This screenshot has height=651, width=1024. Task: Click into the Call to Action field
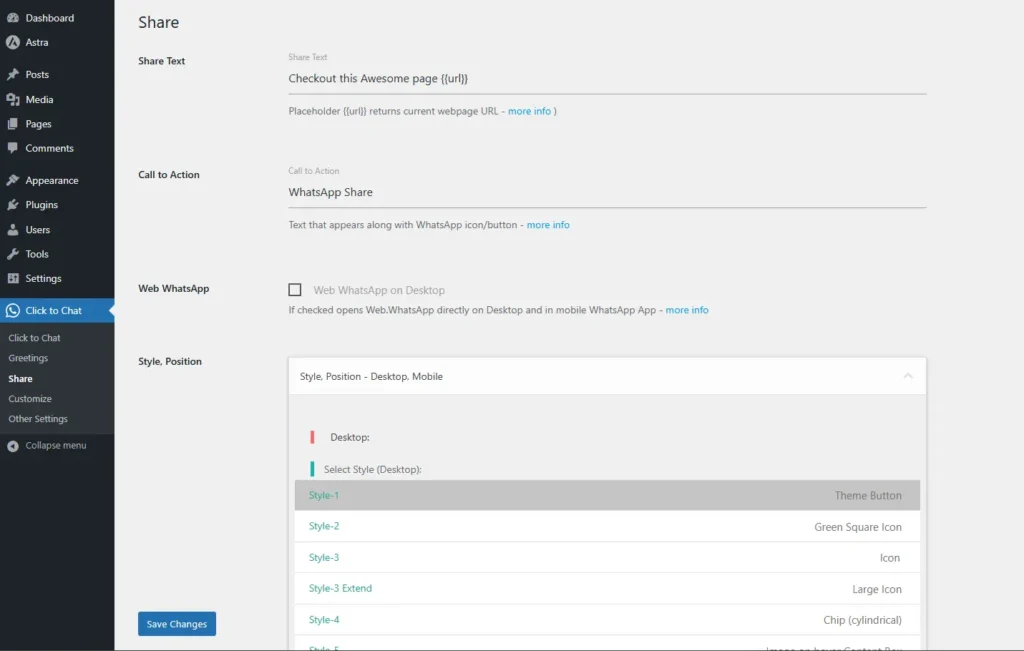click(x=606, y=192)
